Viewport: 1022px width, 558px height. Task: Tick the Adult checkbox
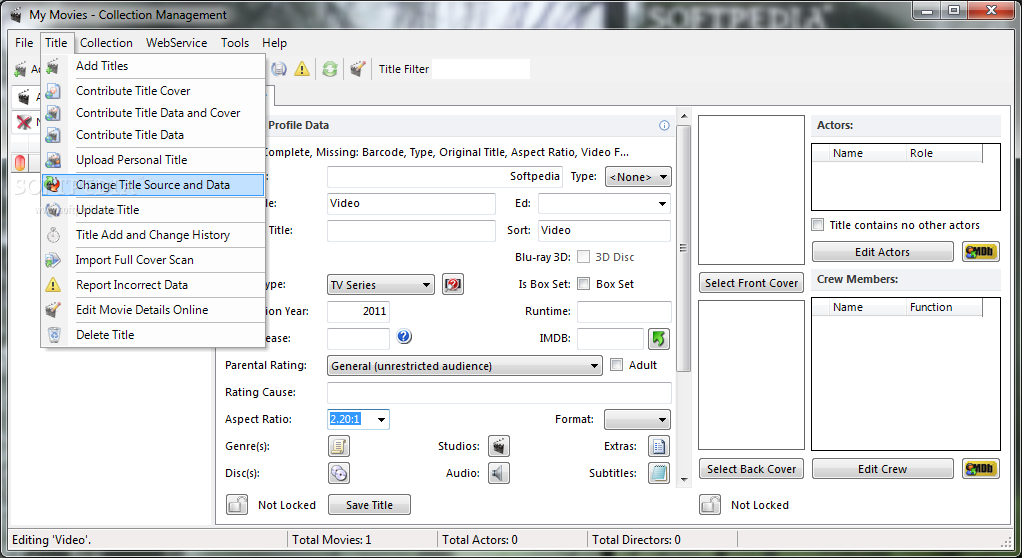(x=616, y=365)
